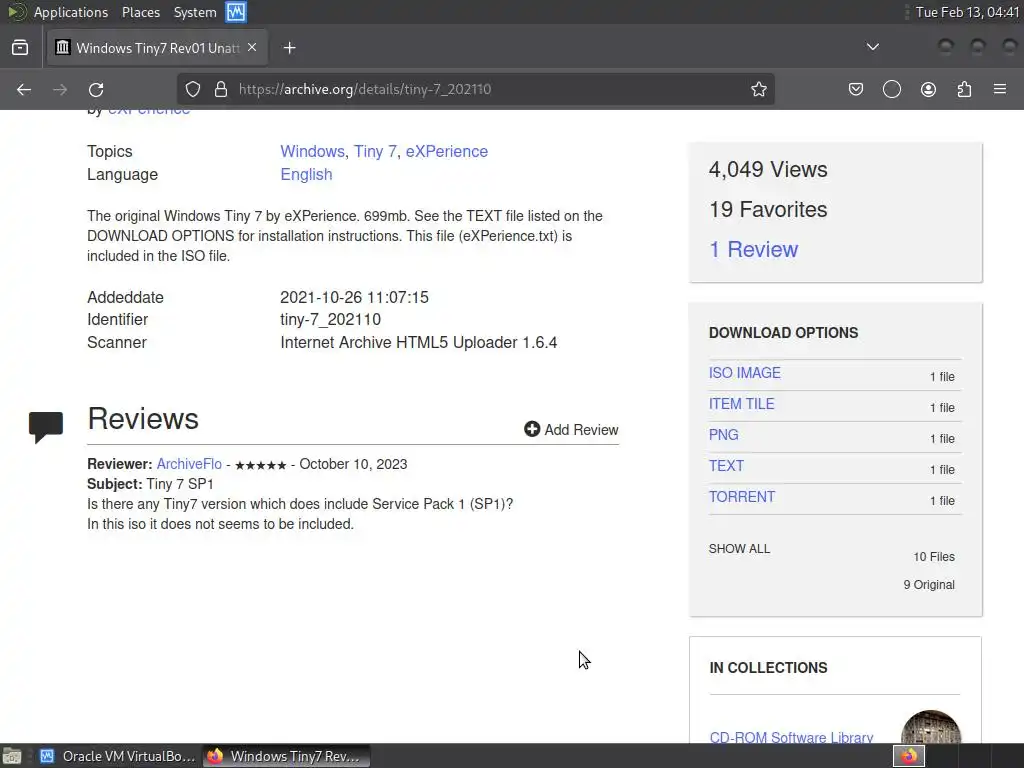The height and width of the screenshot is (768, 1024).
Task: Click SHOW ALL download files
Action: [x=739, y=549]
